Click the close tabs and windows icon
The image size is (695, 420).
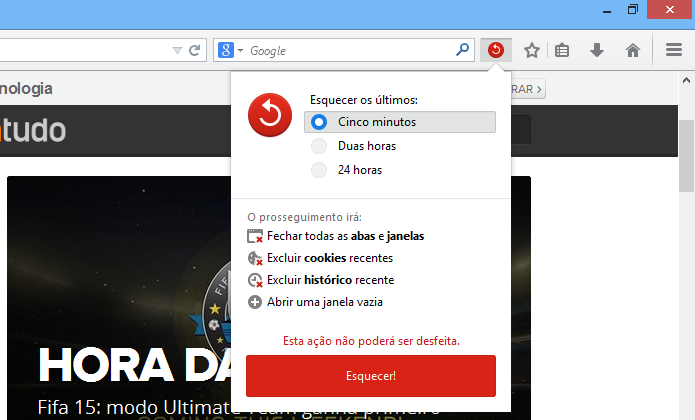pyautogui.click(x=255, y=236)
